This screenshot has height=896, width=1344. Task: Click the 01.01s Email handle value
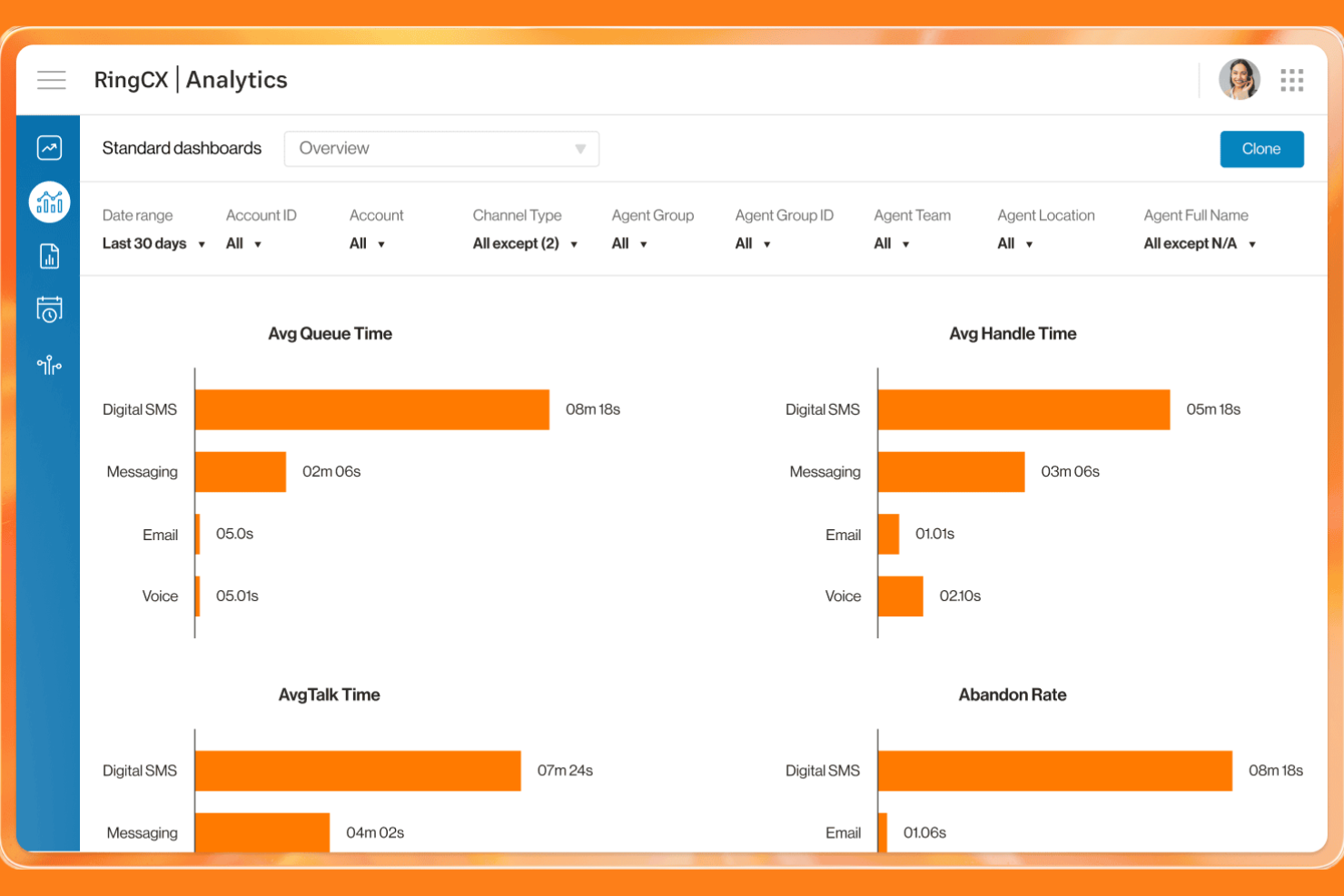point(934,534)
